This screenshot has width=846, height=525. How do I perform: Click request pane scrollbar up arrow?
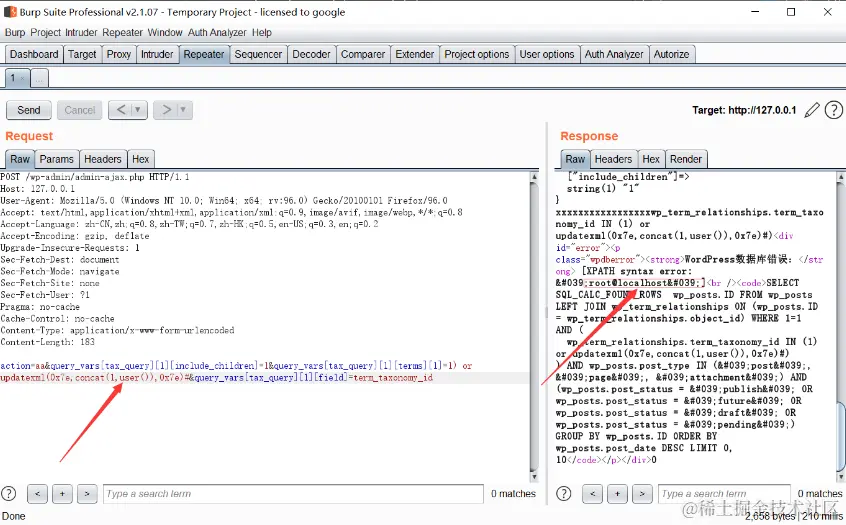tap(534, 176)
